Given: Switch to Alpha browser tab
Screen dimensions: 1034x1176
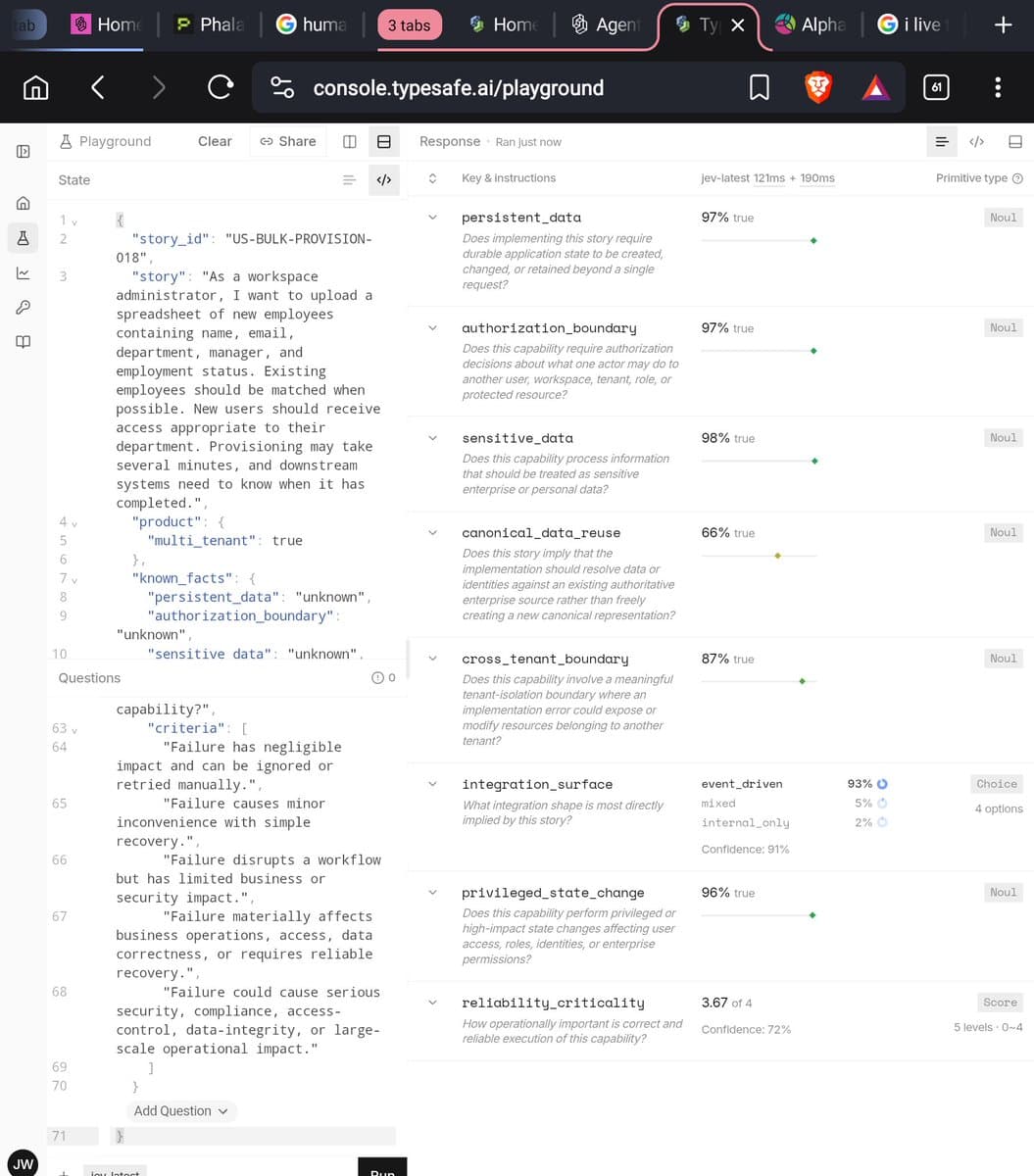Looking at the screenshot, I should tap(810, 24).
